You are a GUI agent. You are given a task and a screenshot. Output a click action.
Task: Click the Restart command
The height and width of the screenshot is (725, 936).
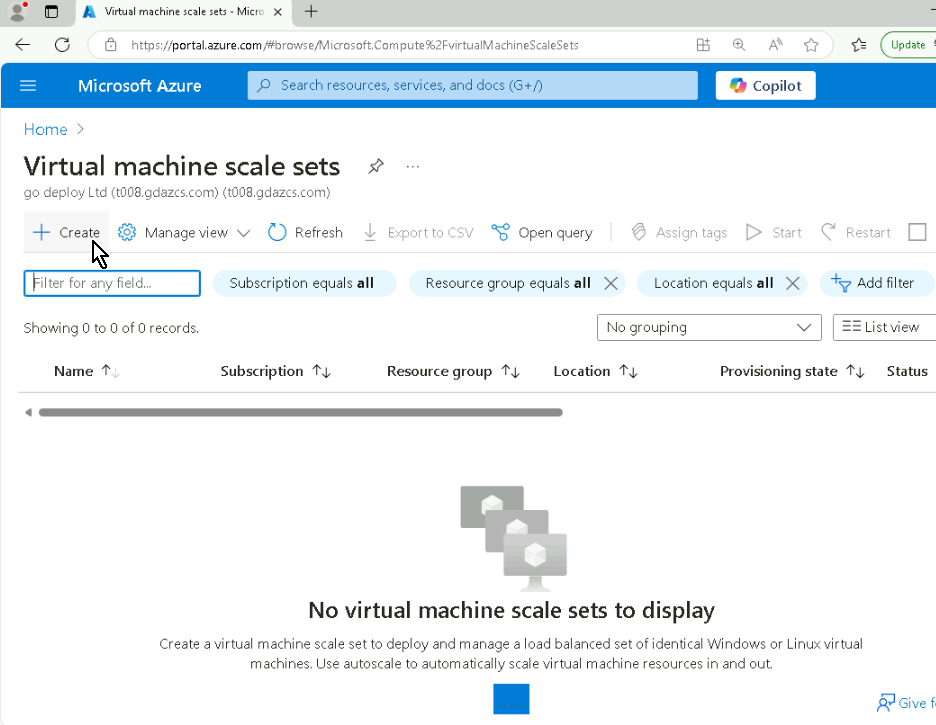(x=856, y=233)
